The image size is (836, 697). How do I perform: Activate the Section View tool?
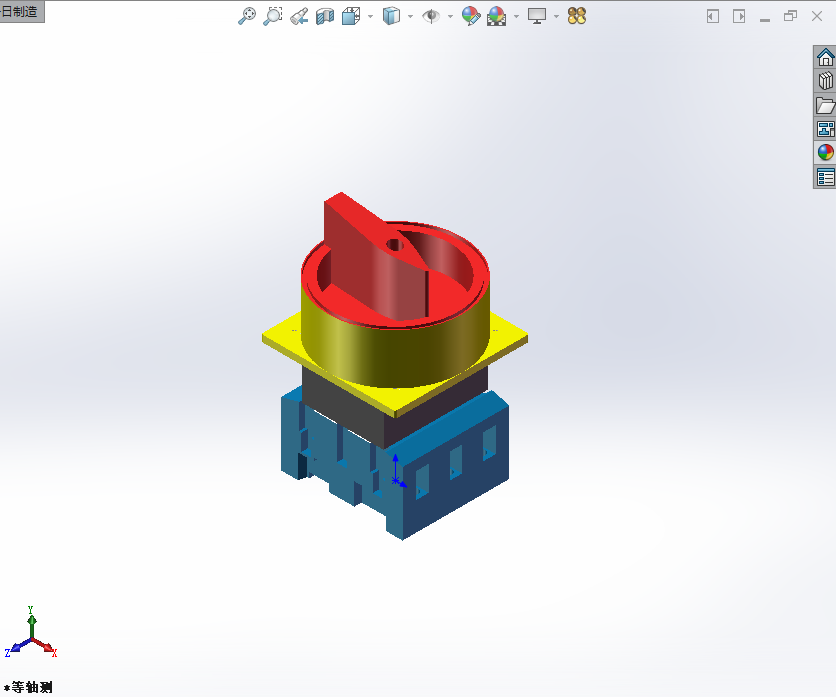tap(325, 16)
